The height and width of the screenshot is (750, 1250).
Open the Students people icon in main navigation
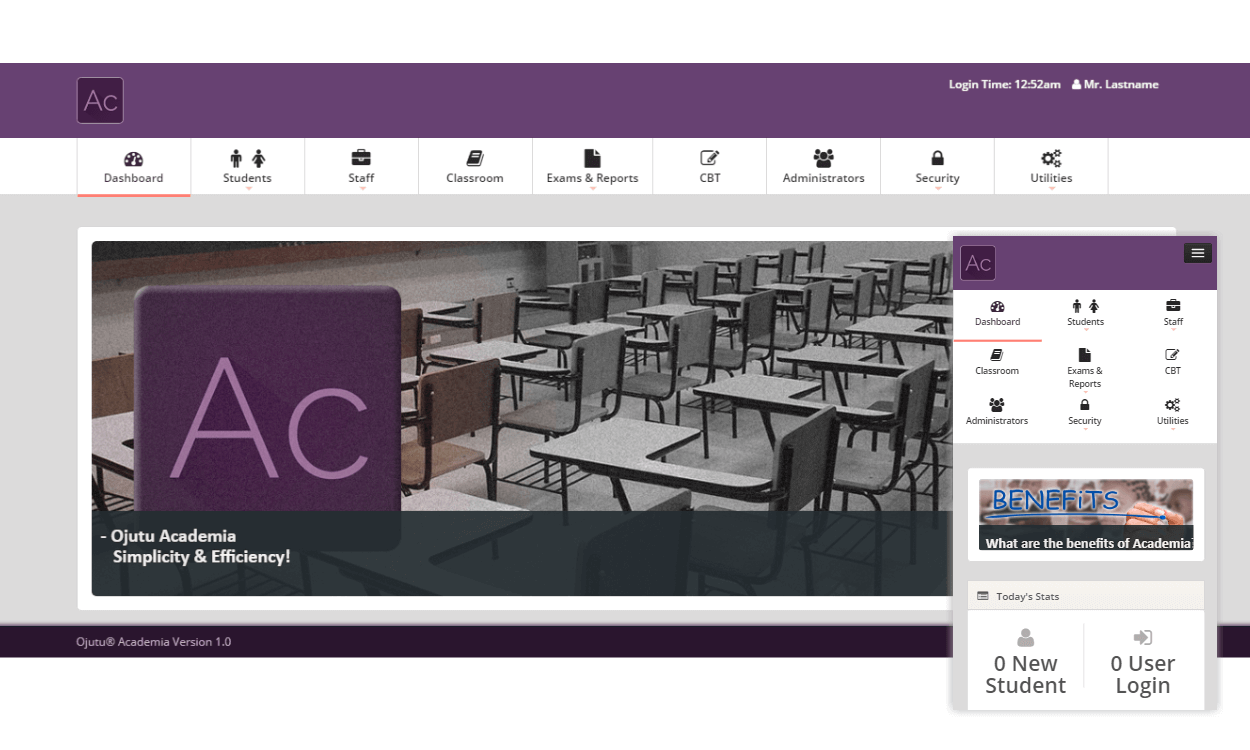point(247,158)
